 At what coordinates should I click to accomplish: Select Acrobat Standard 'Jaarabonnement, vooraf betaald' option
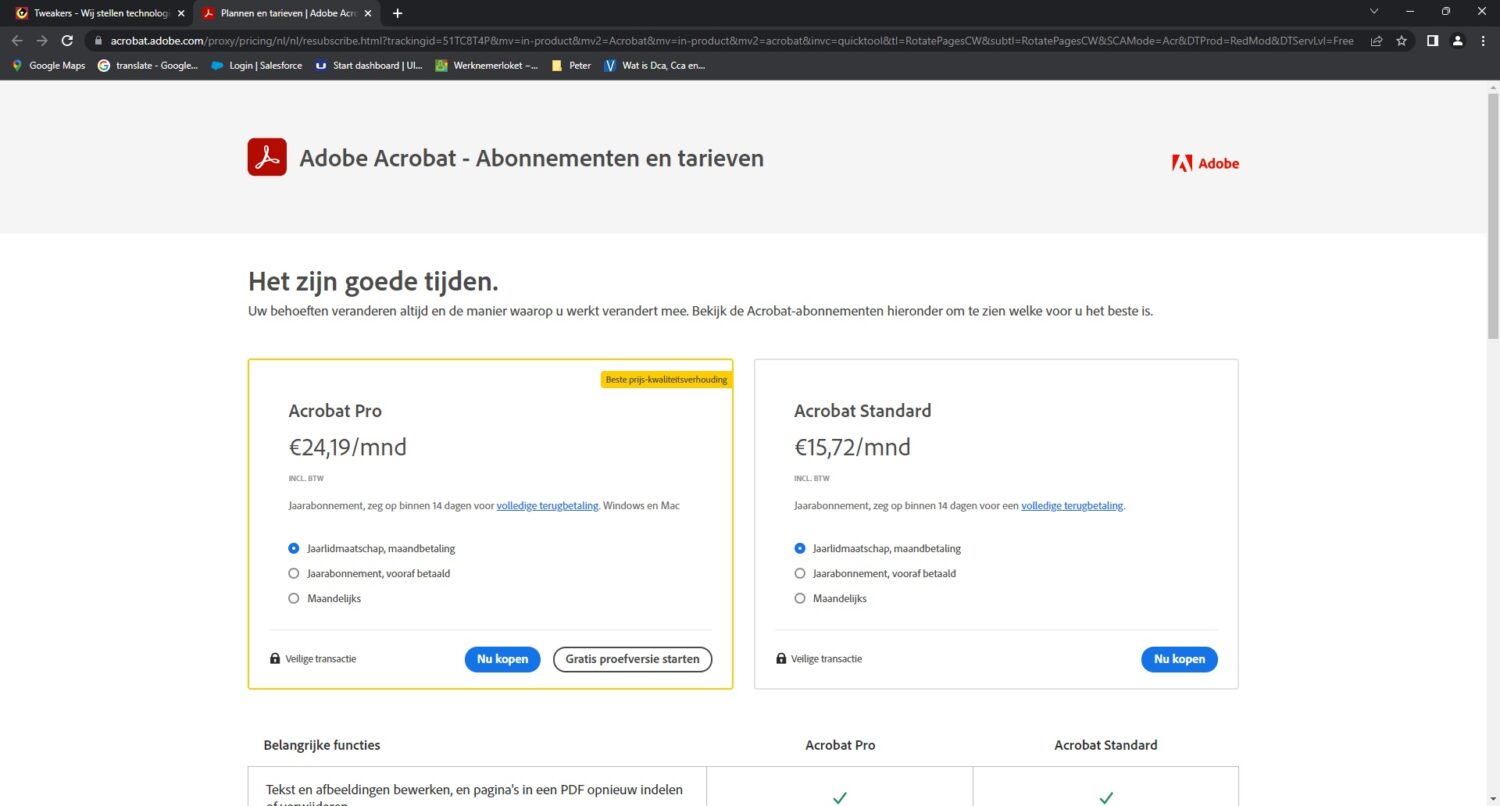(x=800, y=574)
